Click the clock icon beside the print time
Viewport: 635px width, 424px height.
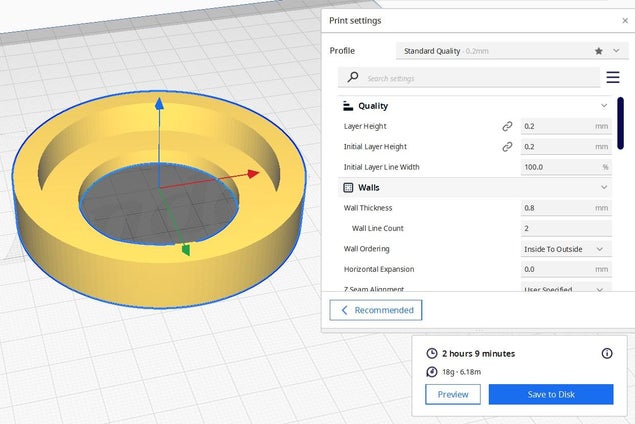pos(432,353)
